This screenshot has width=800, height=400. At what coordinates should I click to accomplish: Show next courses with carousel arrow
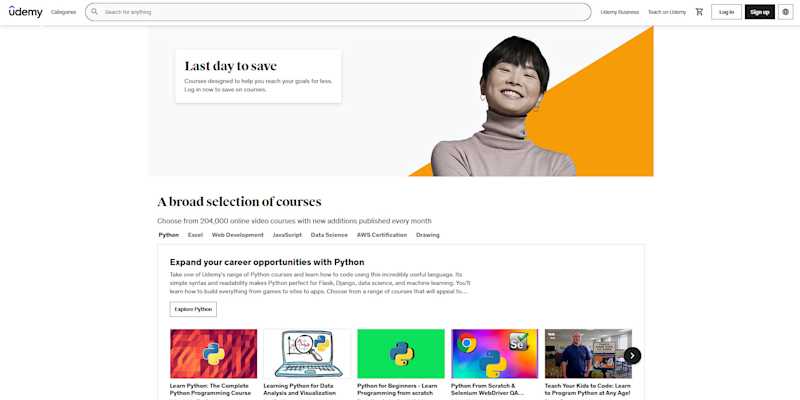tap(632, 355)
